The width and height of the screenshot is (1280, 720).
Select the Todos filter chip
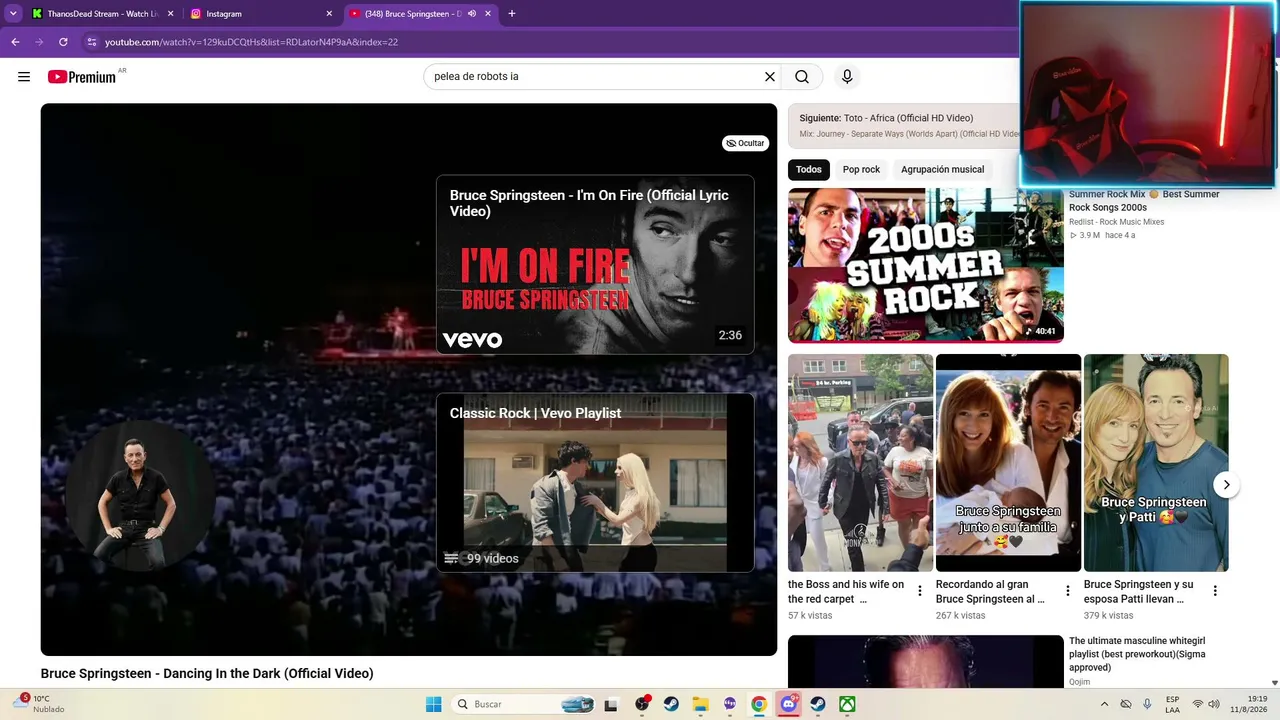(809, 169)
